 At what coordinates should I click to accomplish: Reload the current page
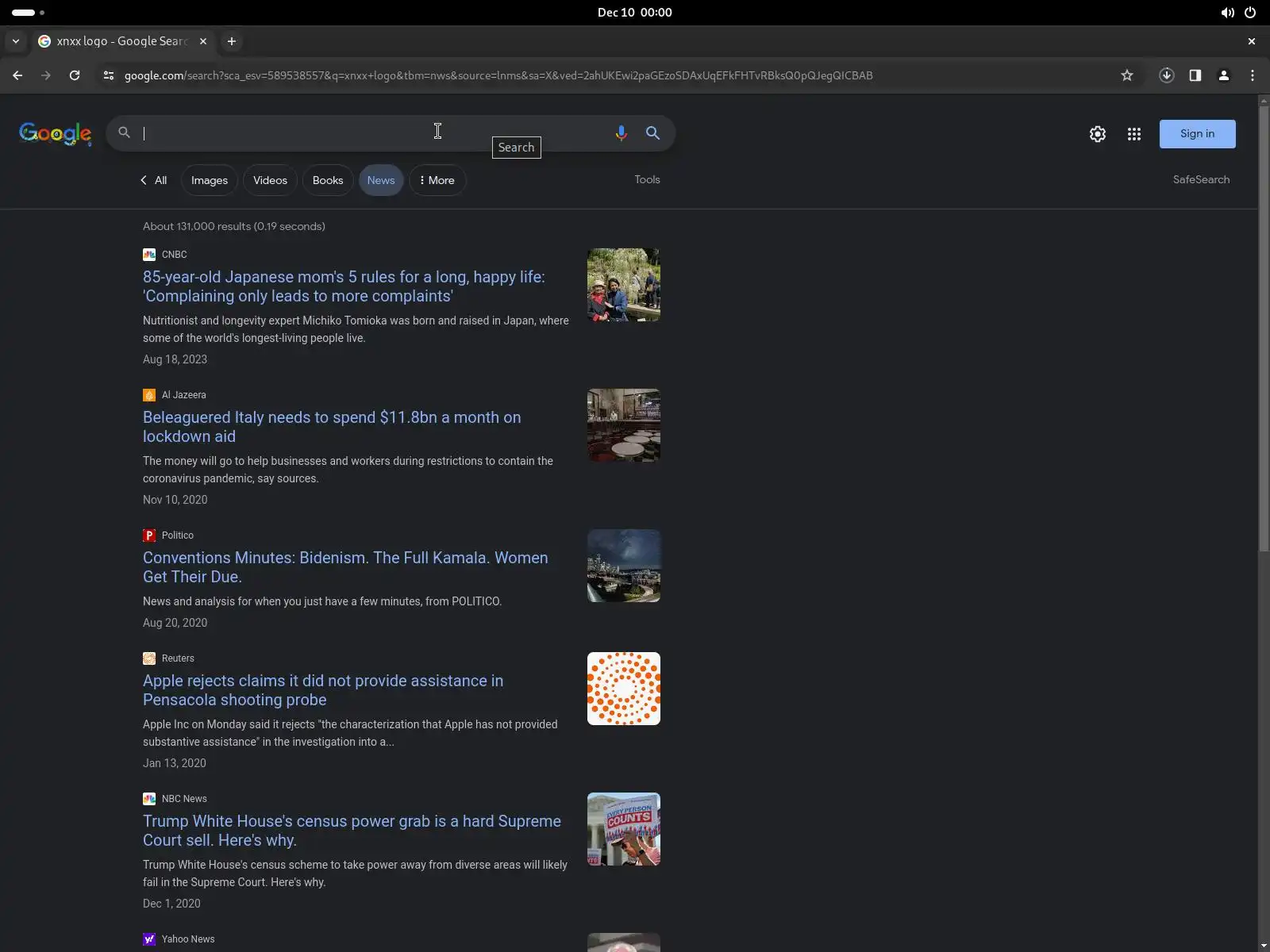[x=75, y=75]
